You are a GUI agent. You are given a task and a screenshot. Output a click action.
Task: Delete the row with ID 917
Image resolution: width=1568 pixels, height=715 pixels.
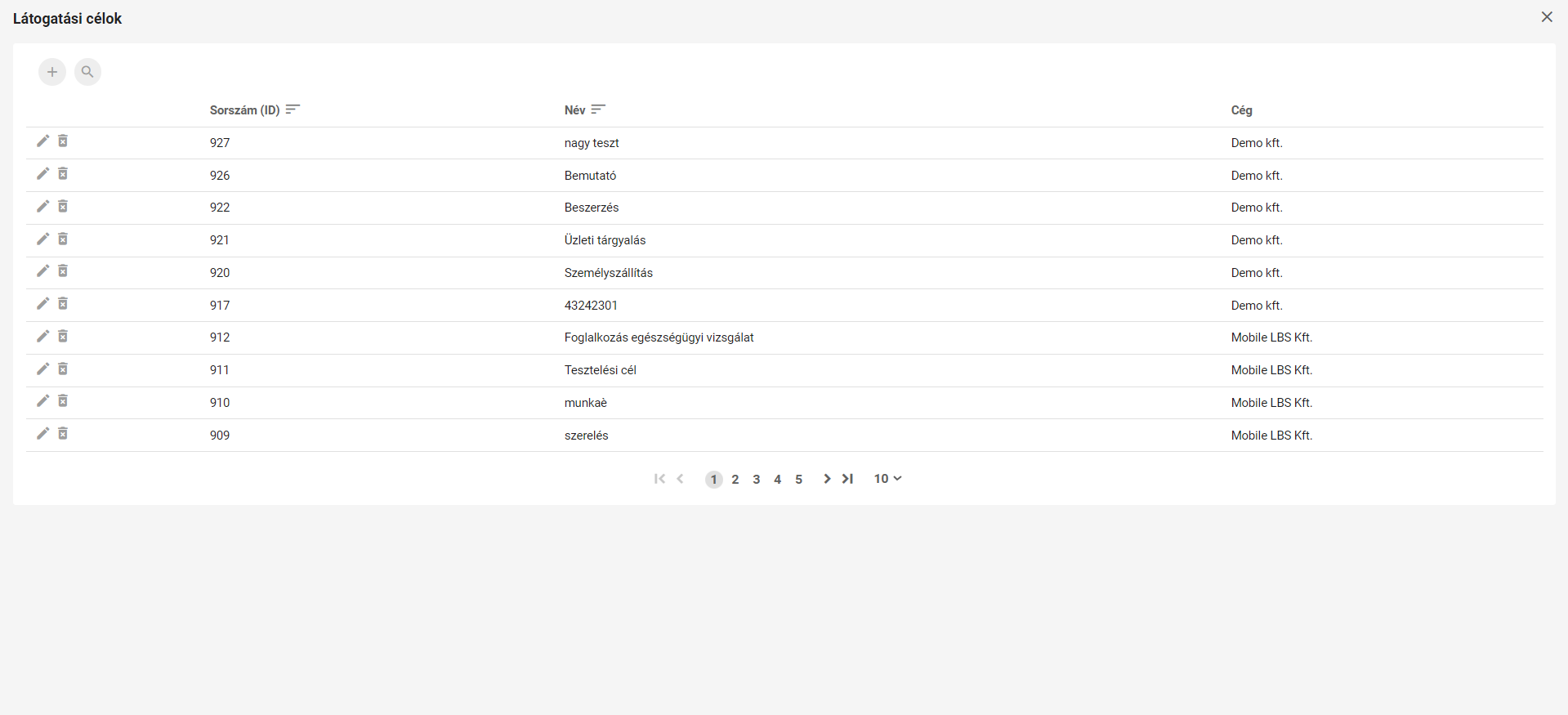(63, 304)
